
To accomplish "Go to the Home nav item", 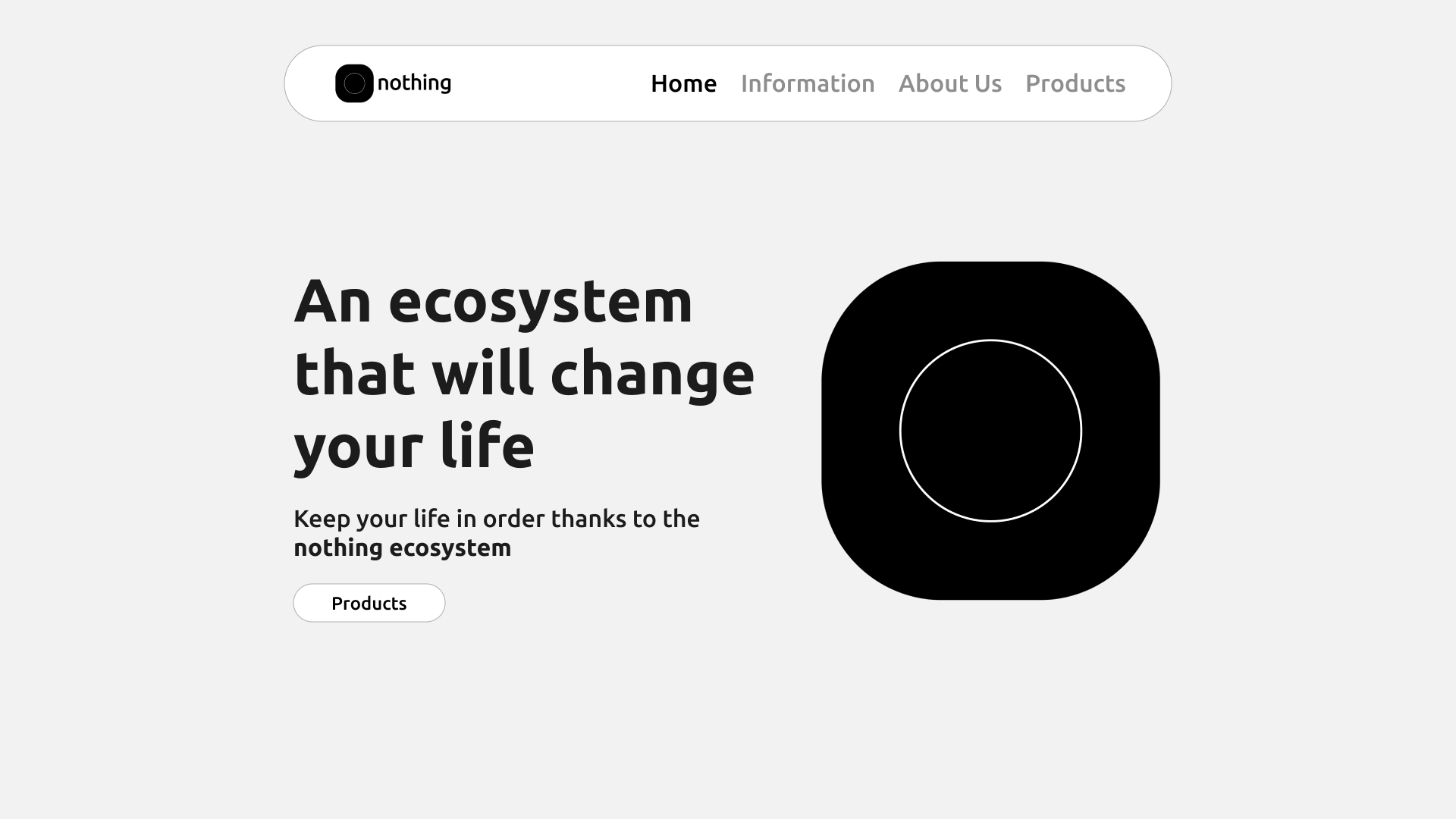I will [x=683, y=83].
